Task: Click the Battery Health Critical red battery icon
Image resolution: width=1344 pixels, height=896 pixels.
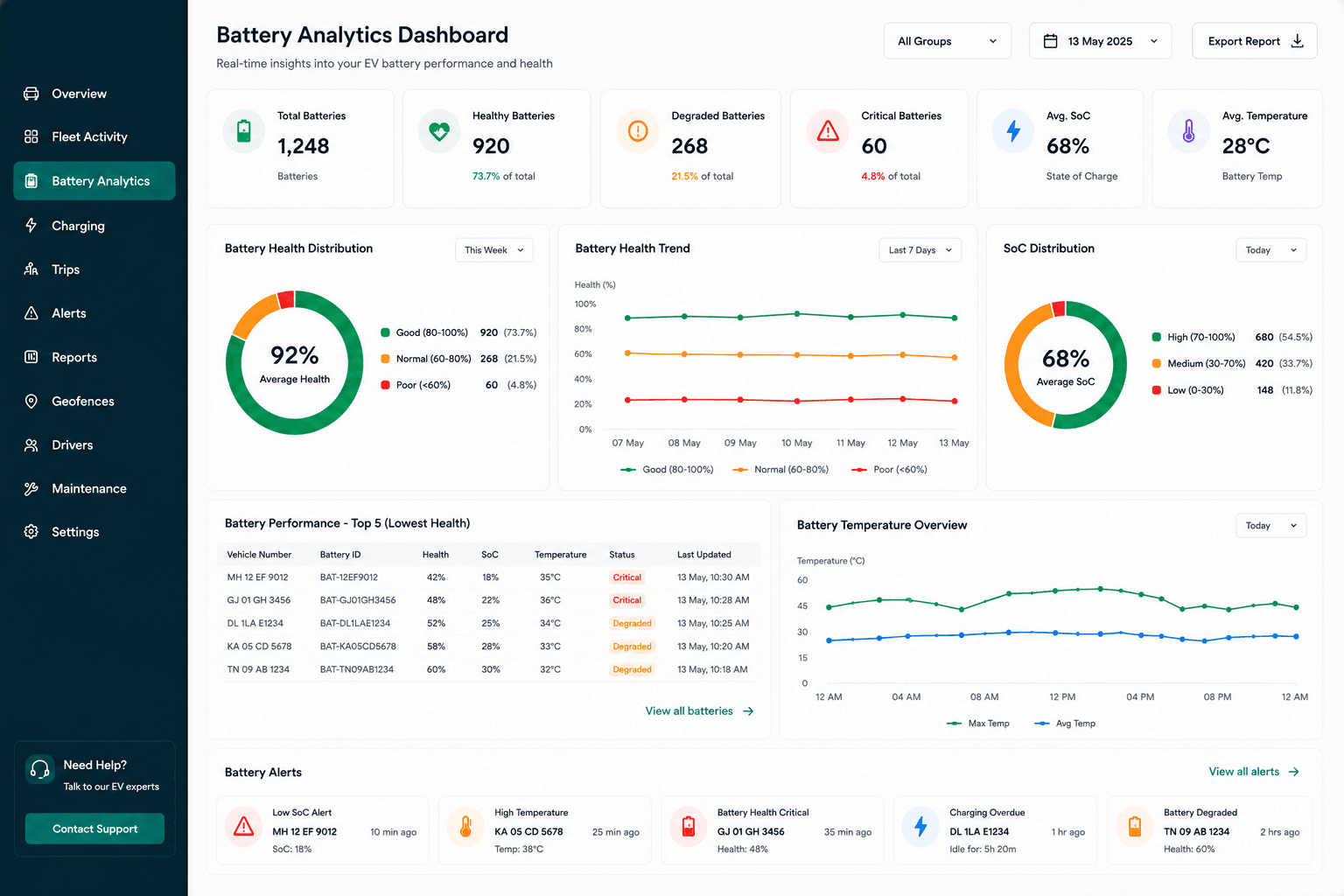Action: tap(689, 827)
